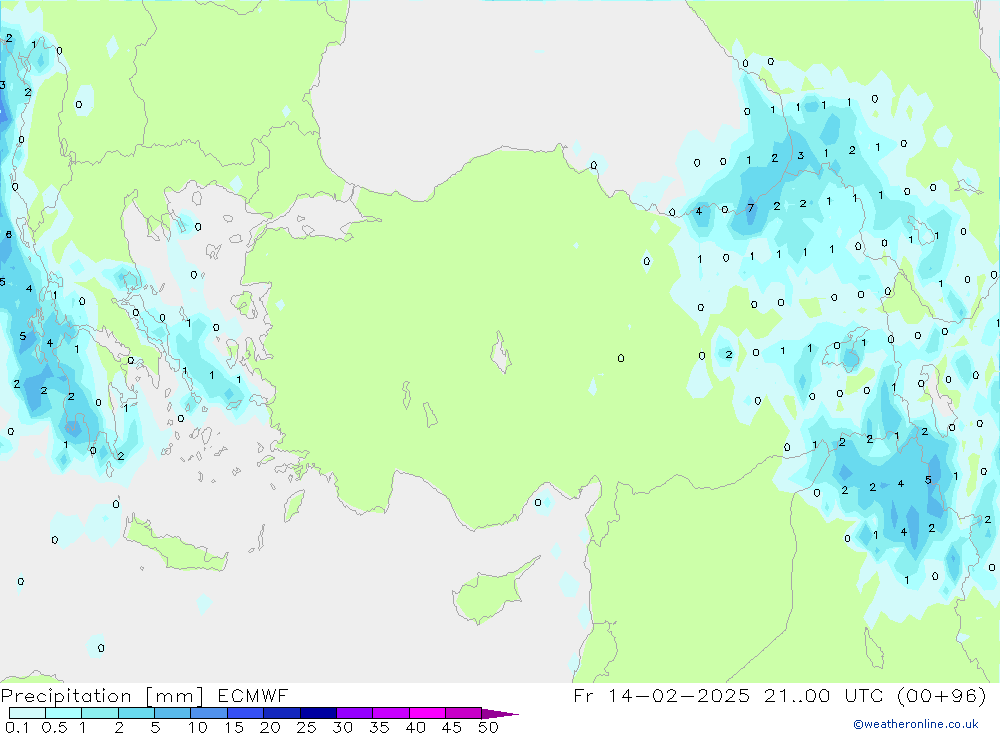Click the weatheronline.co.uk link

tap(916, 724)
